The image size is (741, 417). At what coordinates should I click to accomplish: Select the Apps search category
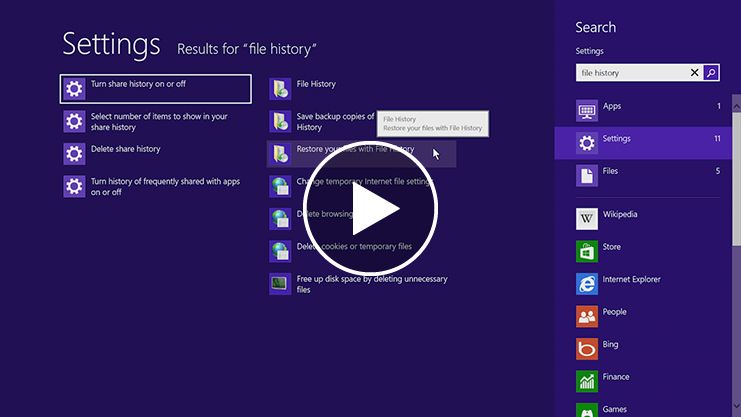(647, 107)
